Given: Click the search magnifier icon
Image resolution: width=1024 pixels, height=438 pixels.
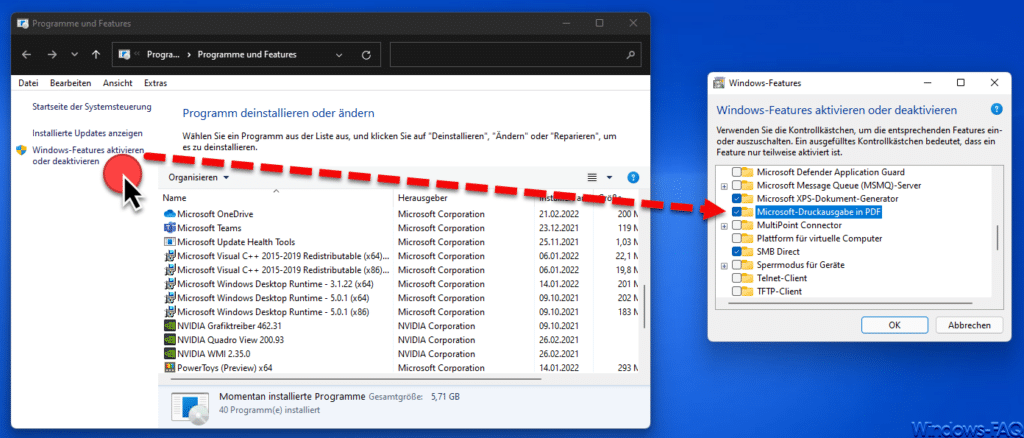Looking at the screenshot, I should coord(630,55).
